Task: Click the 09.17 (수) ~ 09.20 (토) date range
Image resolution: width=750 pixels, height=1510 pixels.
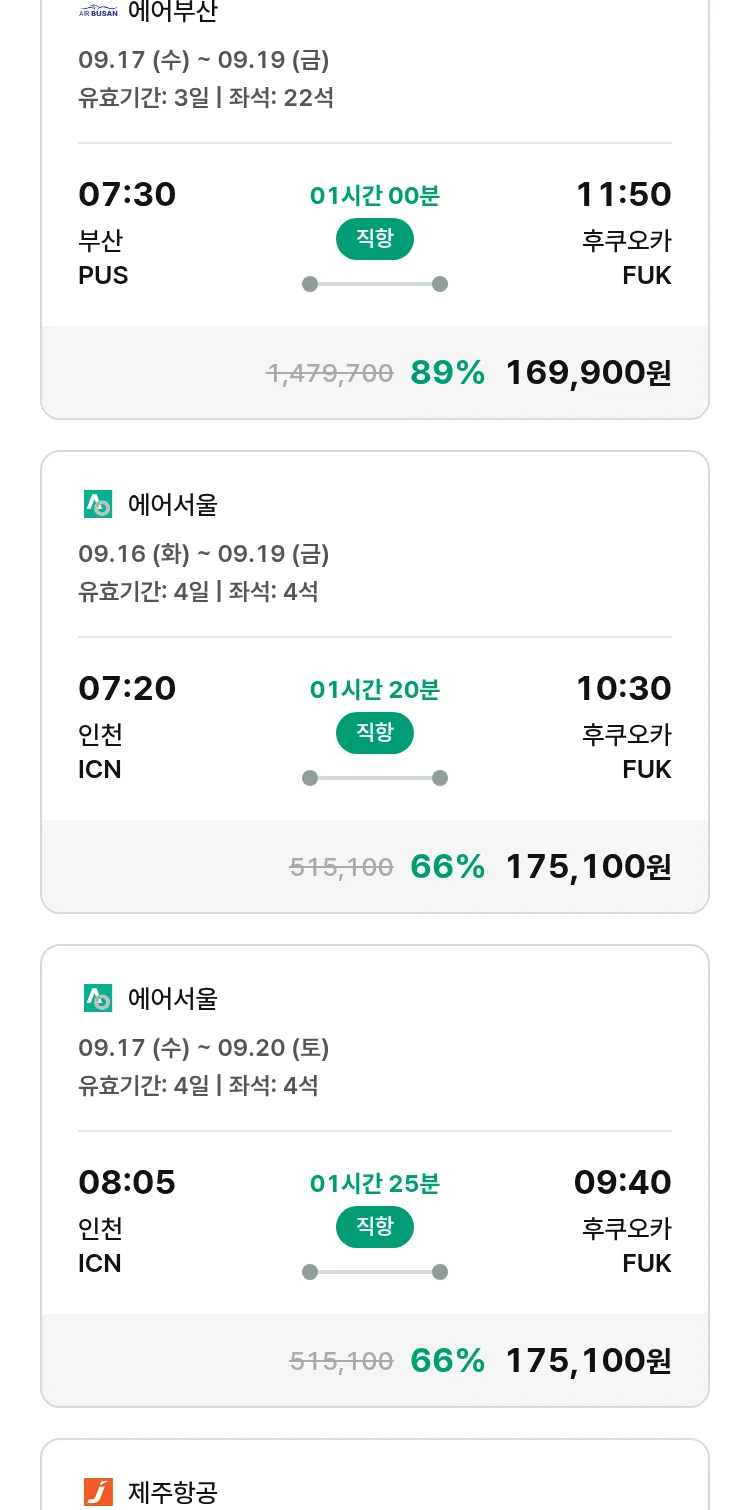Action: [204, 1048]
